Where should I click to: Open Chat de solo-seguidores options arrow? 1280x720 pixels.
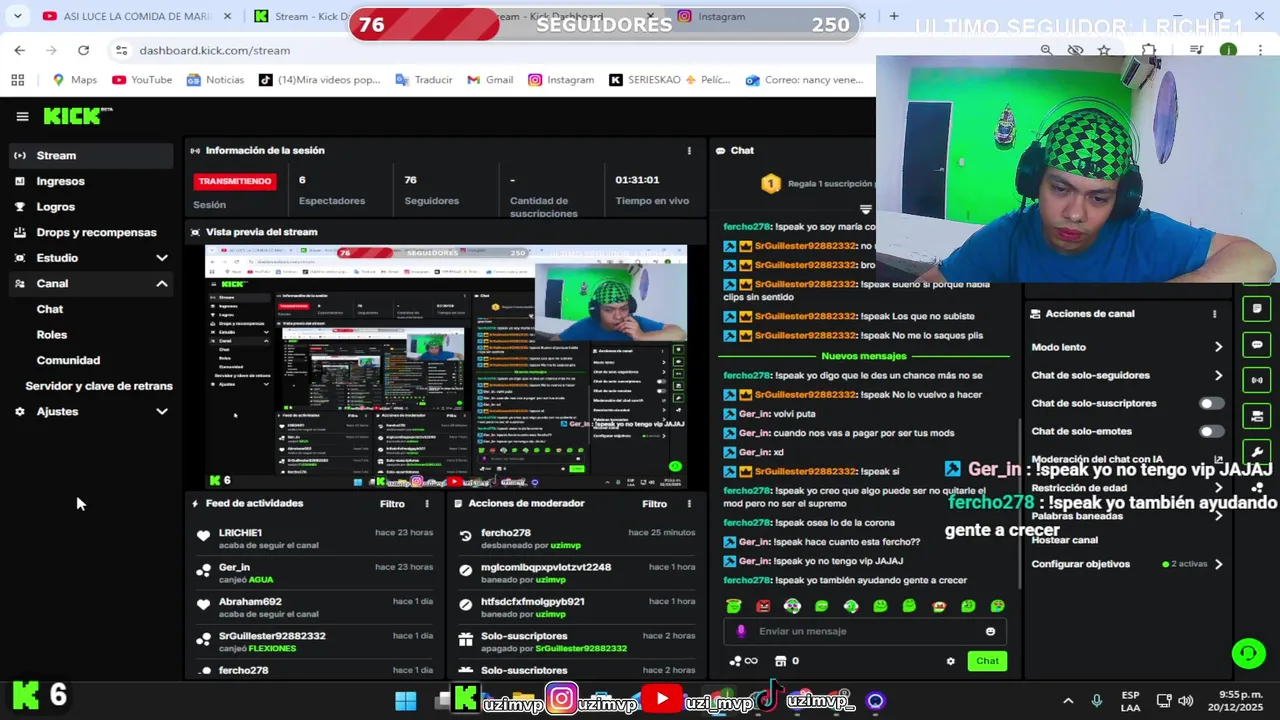click(1218, 376)
